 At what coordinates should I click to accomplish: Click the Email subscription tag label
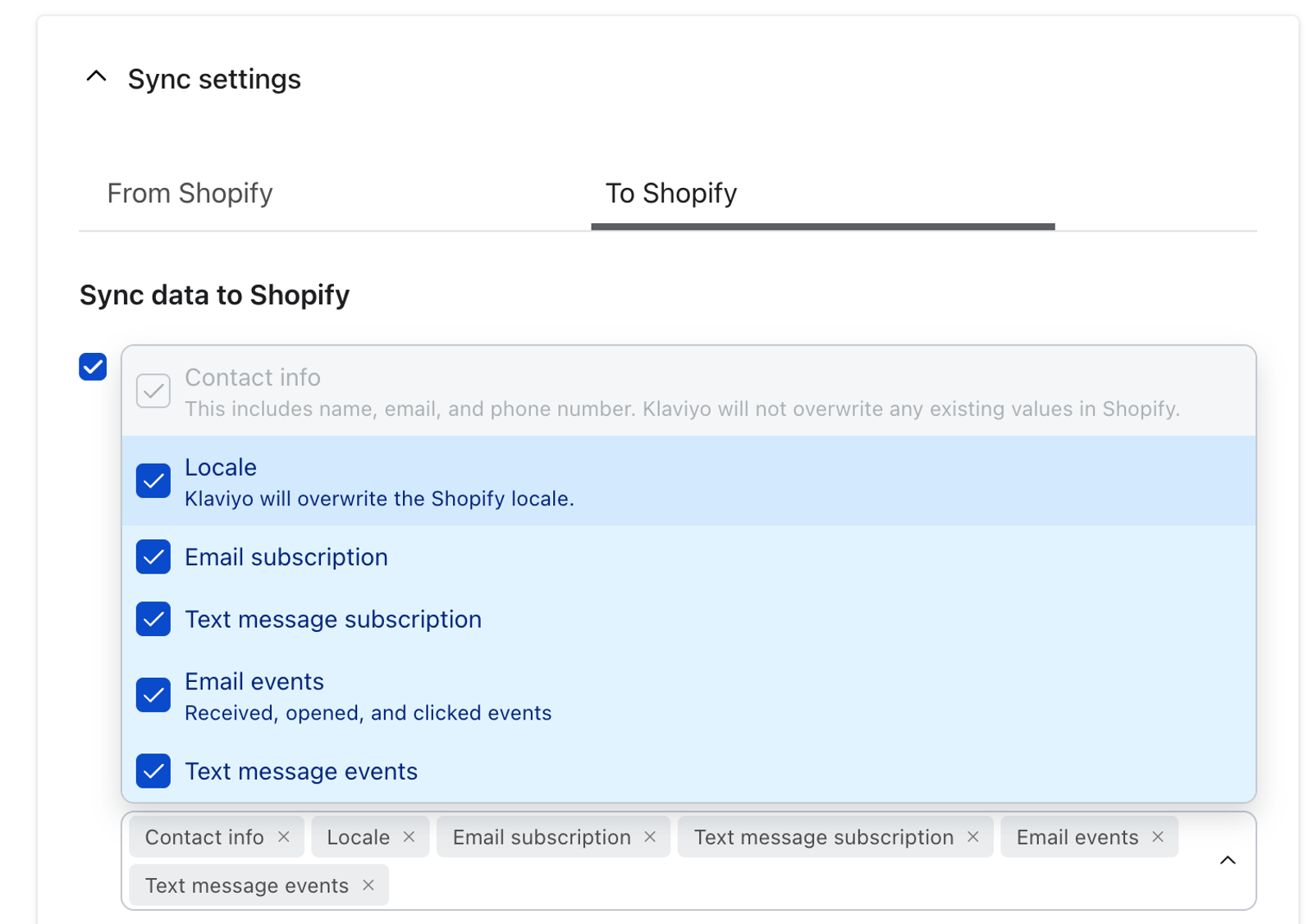(542, 837)
